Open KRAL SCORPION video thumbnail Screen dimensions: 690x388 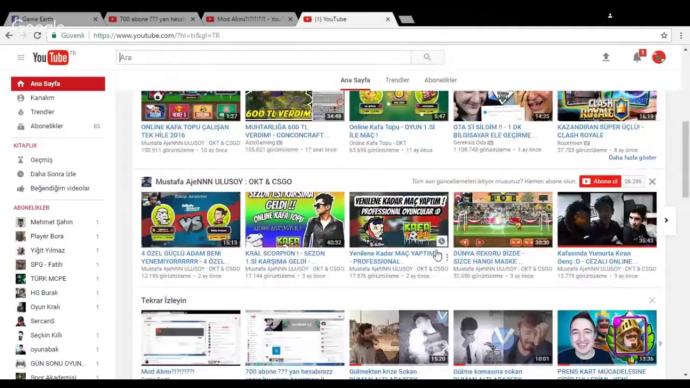295,220
